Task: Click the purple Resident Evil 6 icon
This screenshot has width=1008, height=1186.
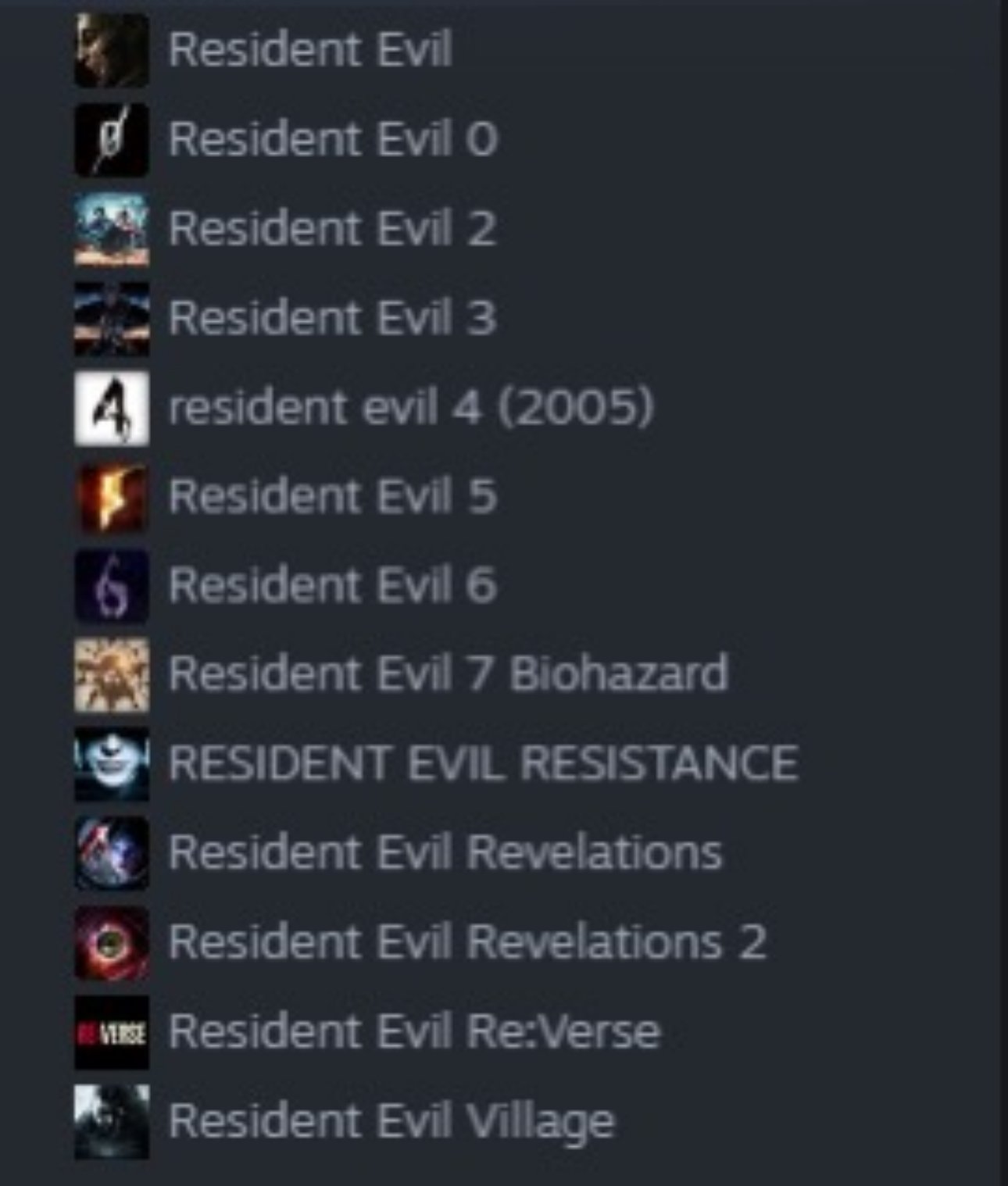Action: pos(112,586)
